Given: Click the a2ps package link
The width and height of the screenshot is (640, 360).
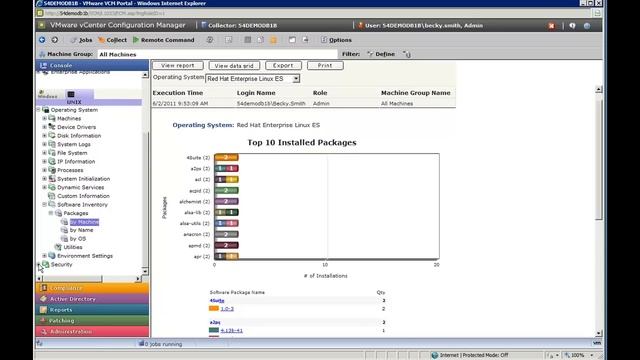Looking at the screenshot, I should coord(215,322).
